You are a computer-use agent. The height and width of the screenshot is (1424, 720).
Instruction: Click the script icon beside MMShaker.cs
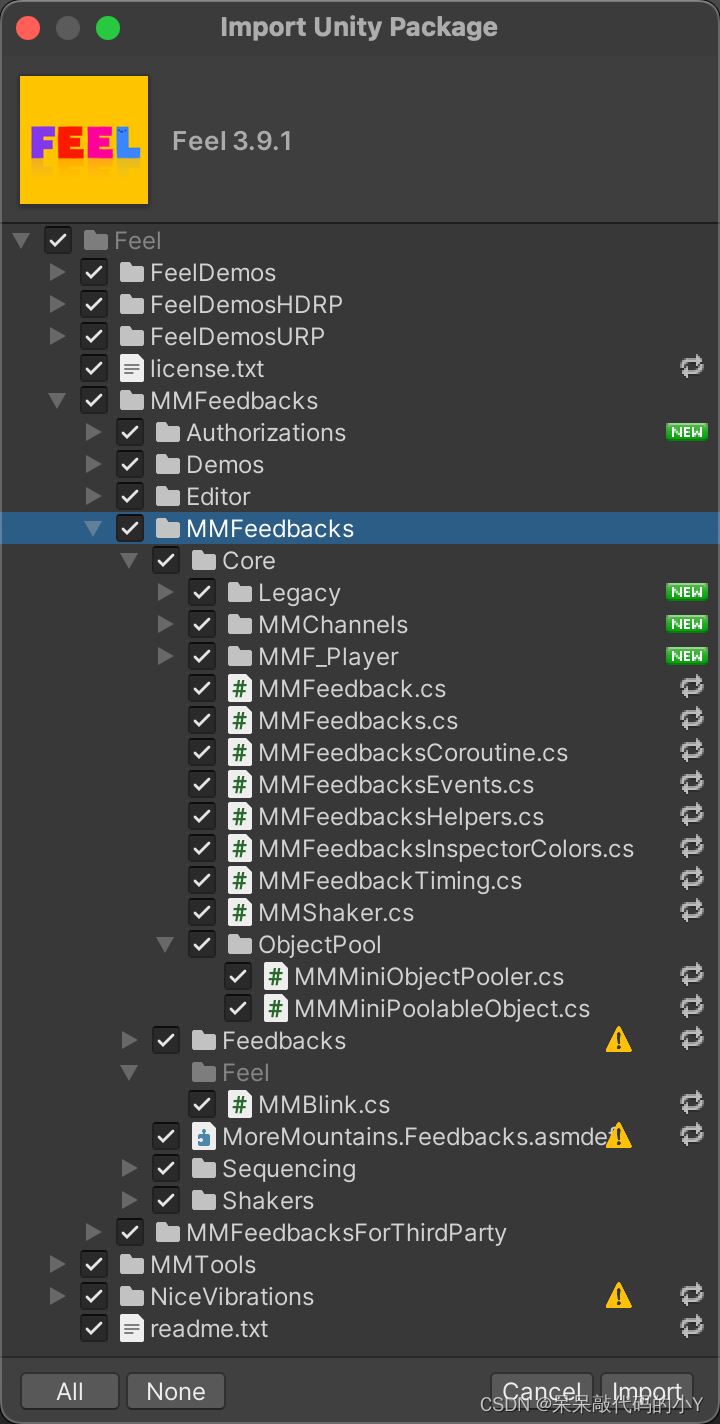tap(240, 913)
